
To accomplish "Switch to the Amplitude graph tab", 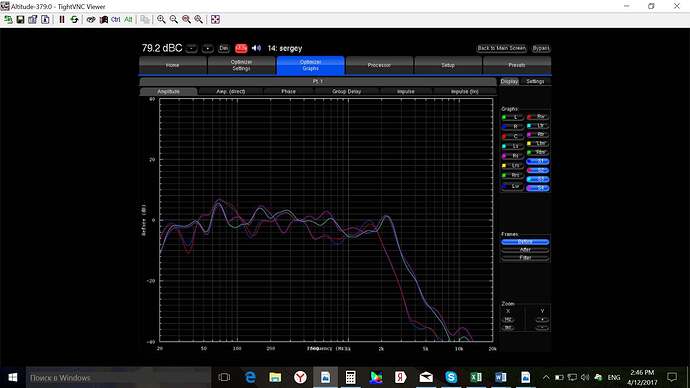I will tap(168, 92).
